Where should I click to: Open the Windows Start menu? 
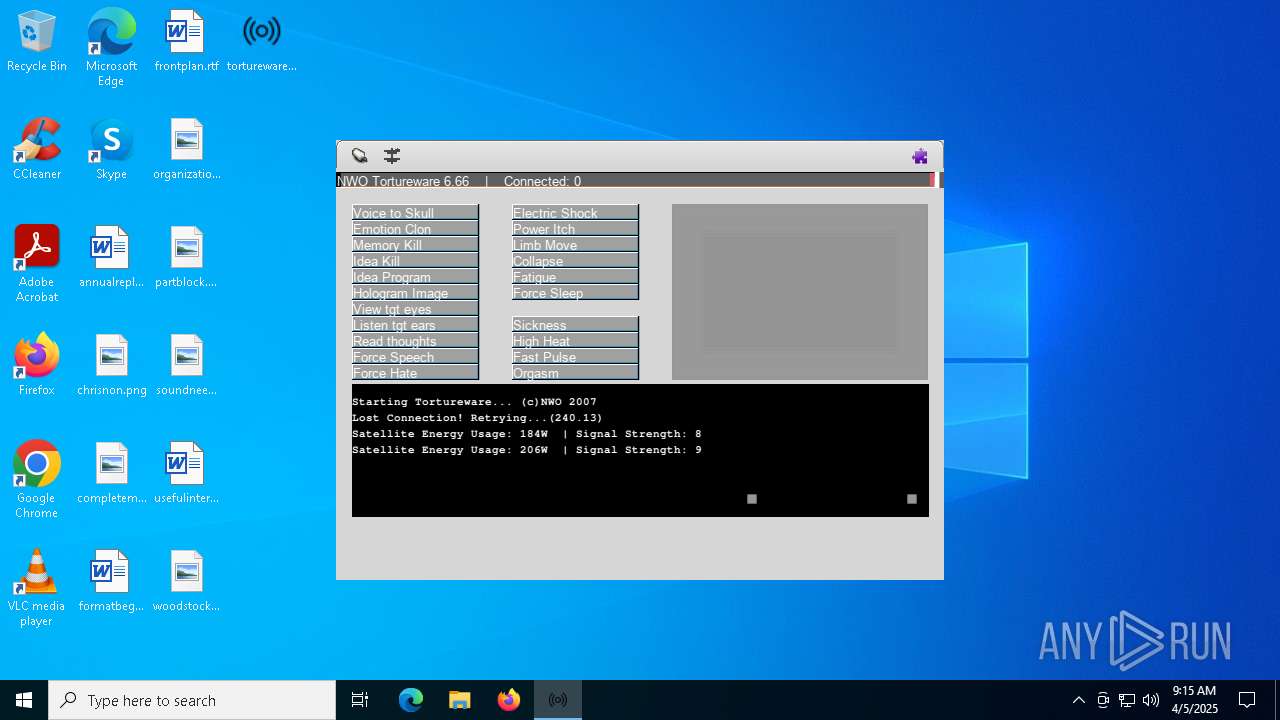coord(24,700)
